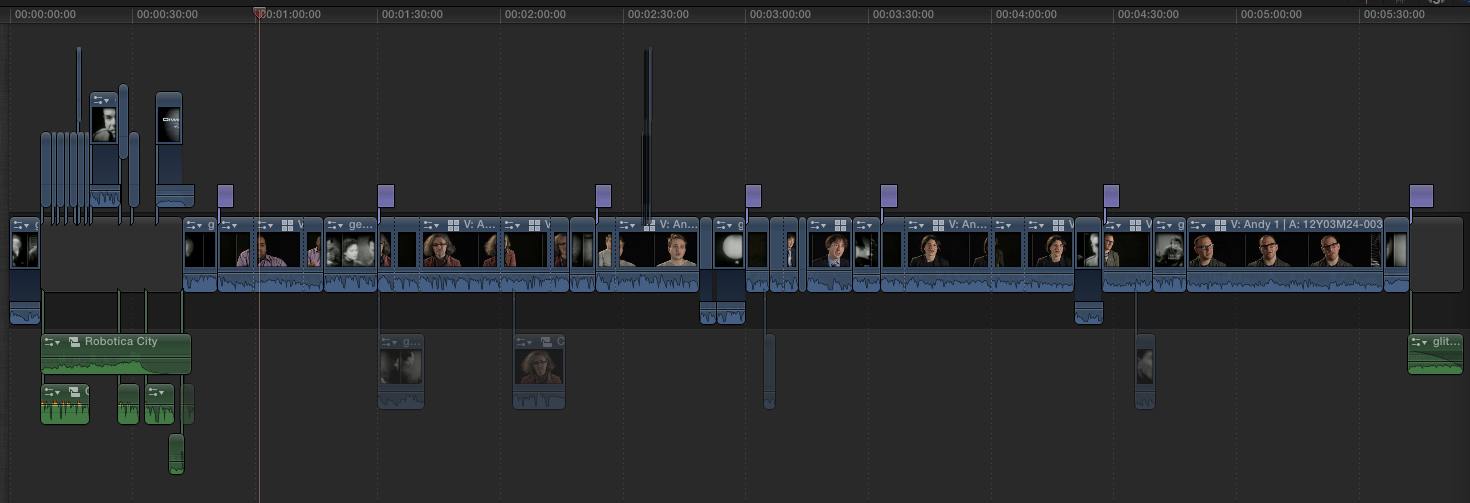Select connected woman-with-glasses clip below the storyline
This screenshot has height=503, width=1470.
pyautogui.click(x=539, y=371)
